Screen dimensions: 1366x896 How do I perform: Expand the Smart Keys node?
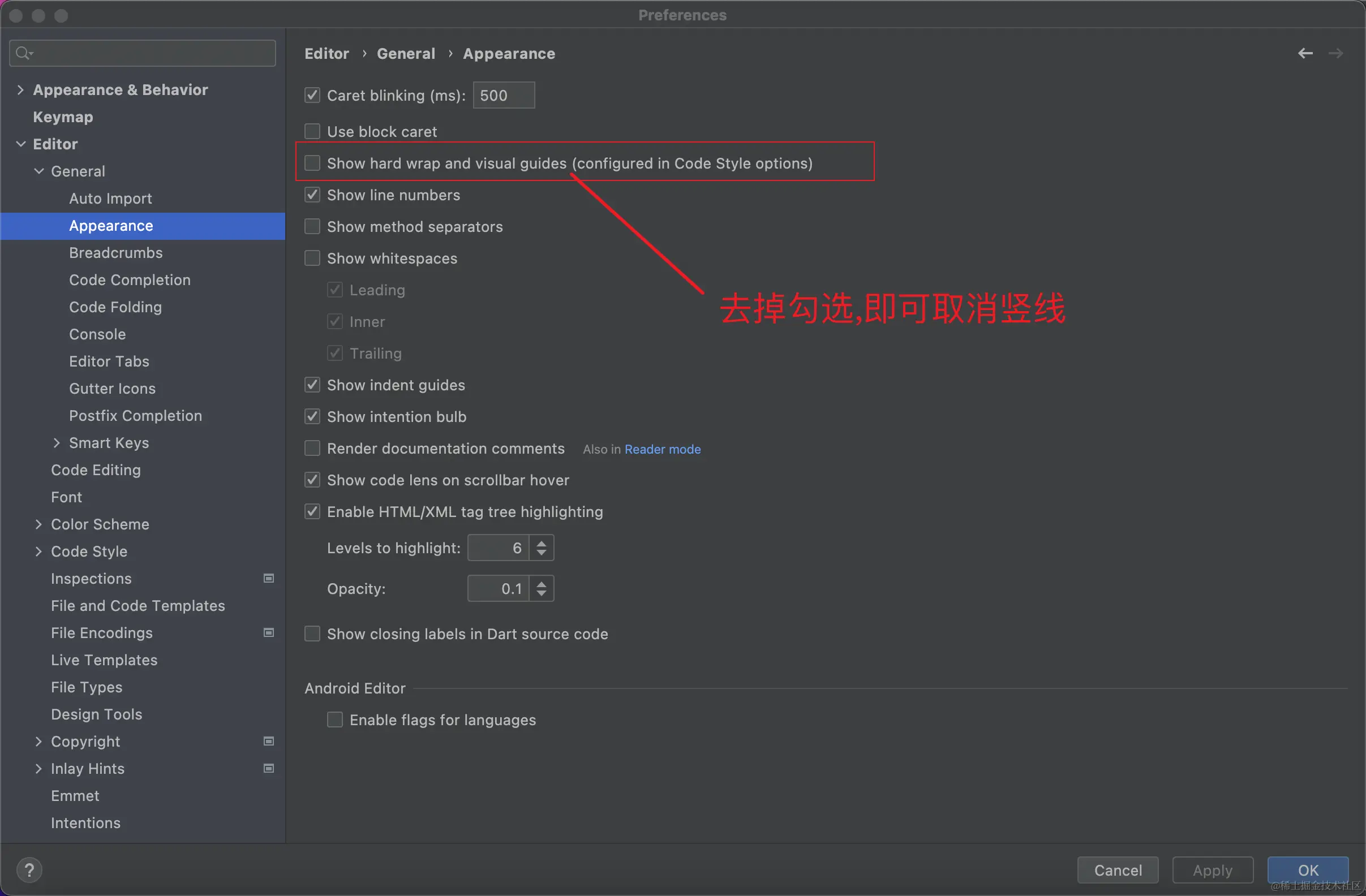56,443
